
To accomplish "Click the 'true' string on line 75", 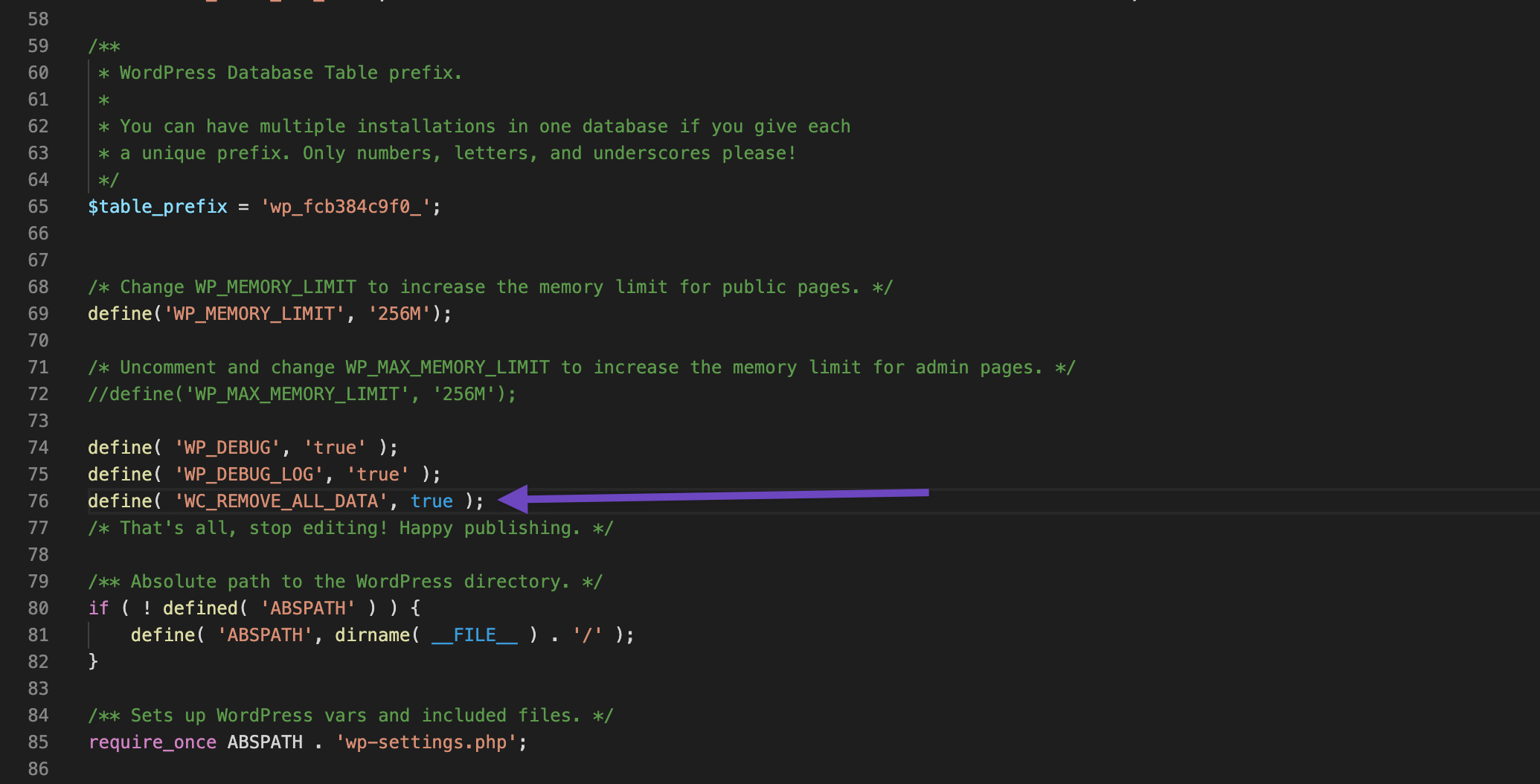I will point(378,475).
